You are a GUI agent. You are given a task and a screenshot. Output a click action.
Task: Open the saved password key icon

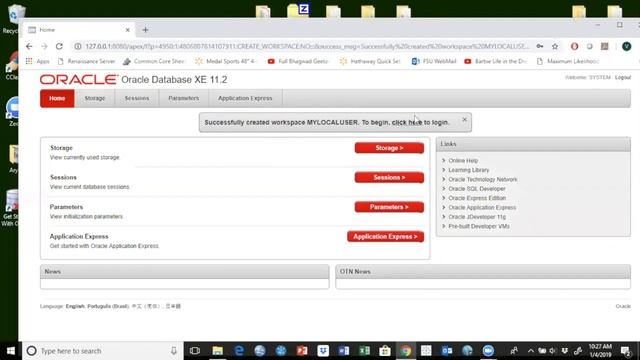tap(540, 47)
